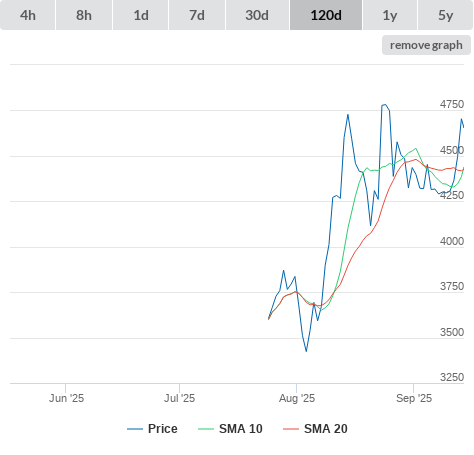
Task: Click the Aug '25 axis tick label
Action: click(297, 398)
